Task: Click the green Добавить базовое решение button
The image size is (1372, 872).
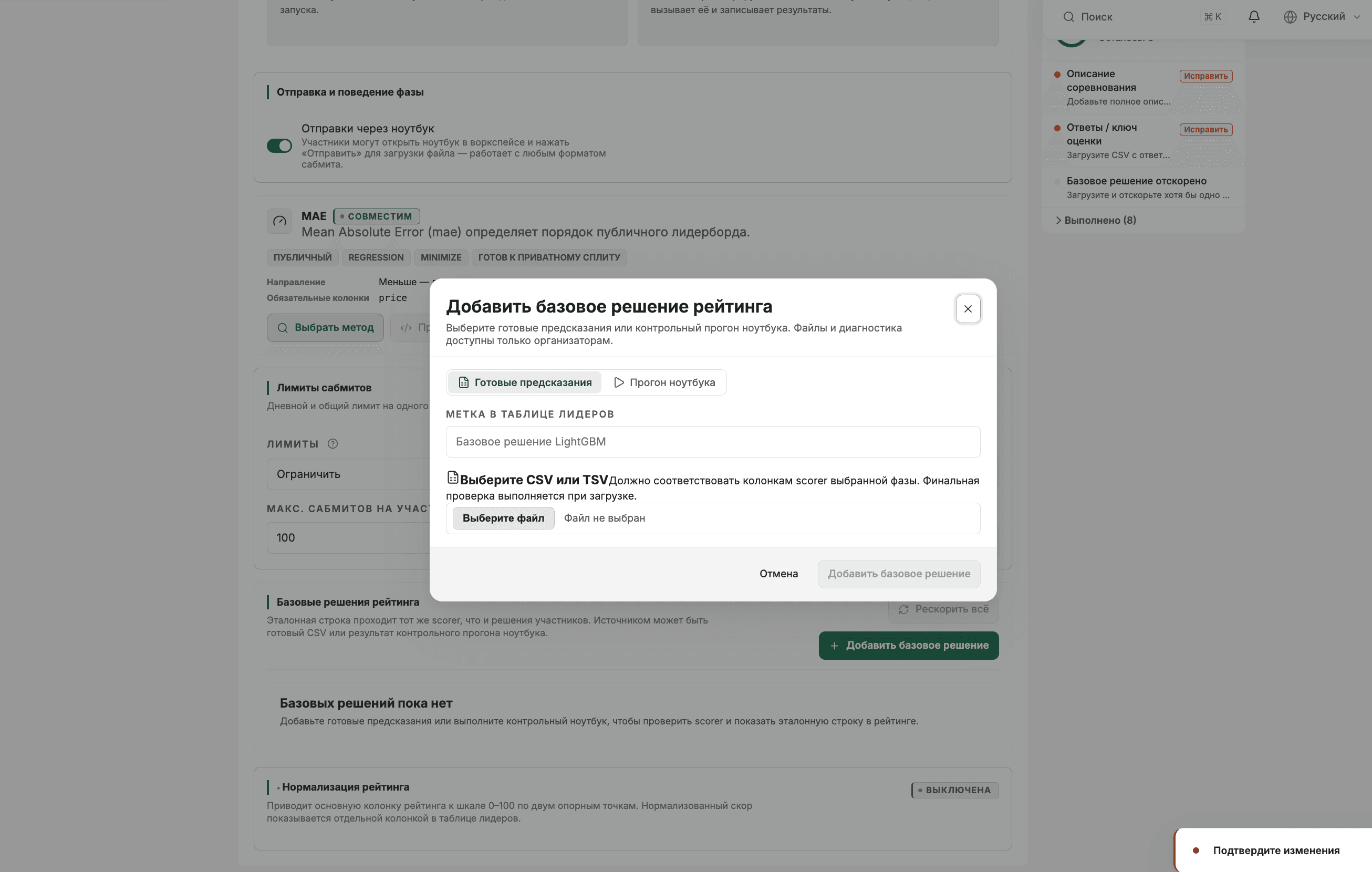Action: click(908, 645)
